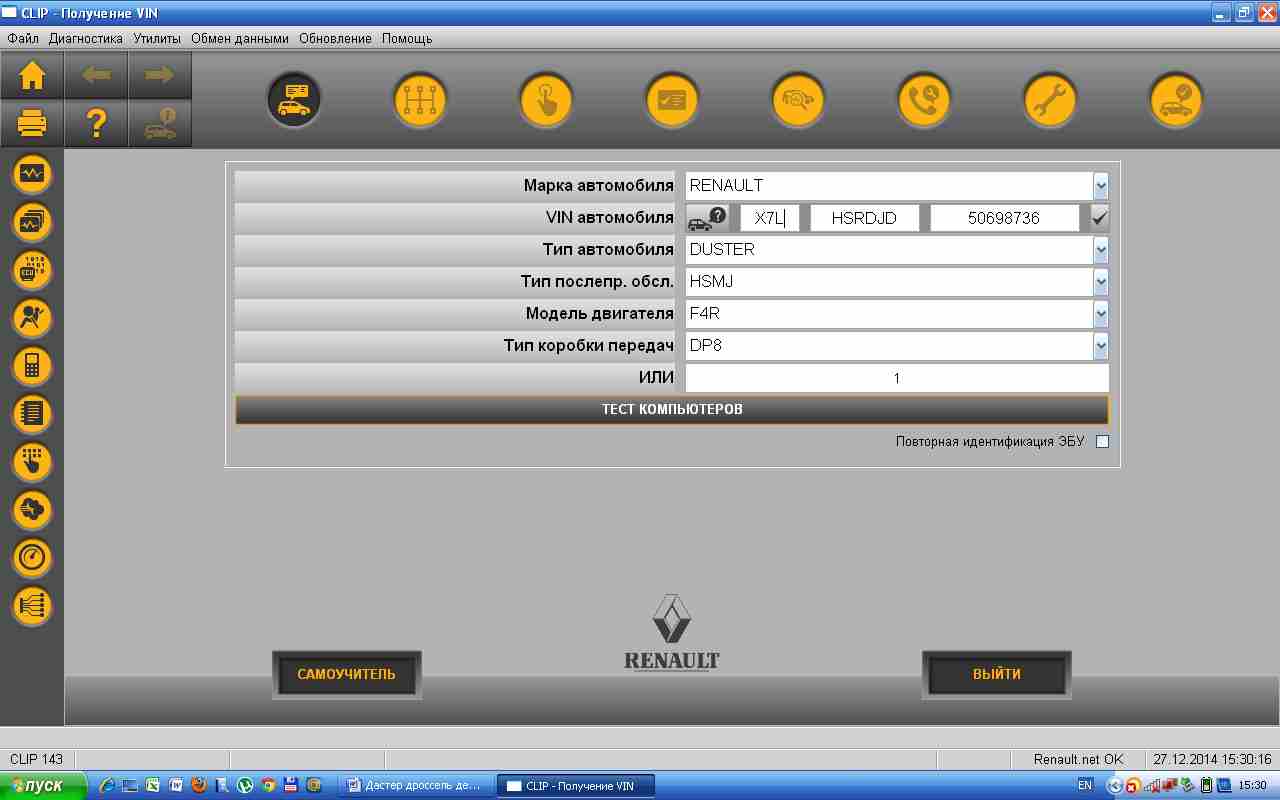Click the ТЕСТ КОМПЬЮТЕРОВ button
This screenshot has width=1280, height=800.
point(672,410)
